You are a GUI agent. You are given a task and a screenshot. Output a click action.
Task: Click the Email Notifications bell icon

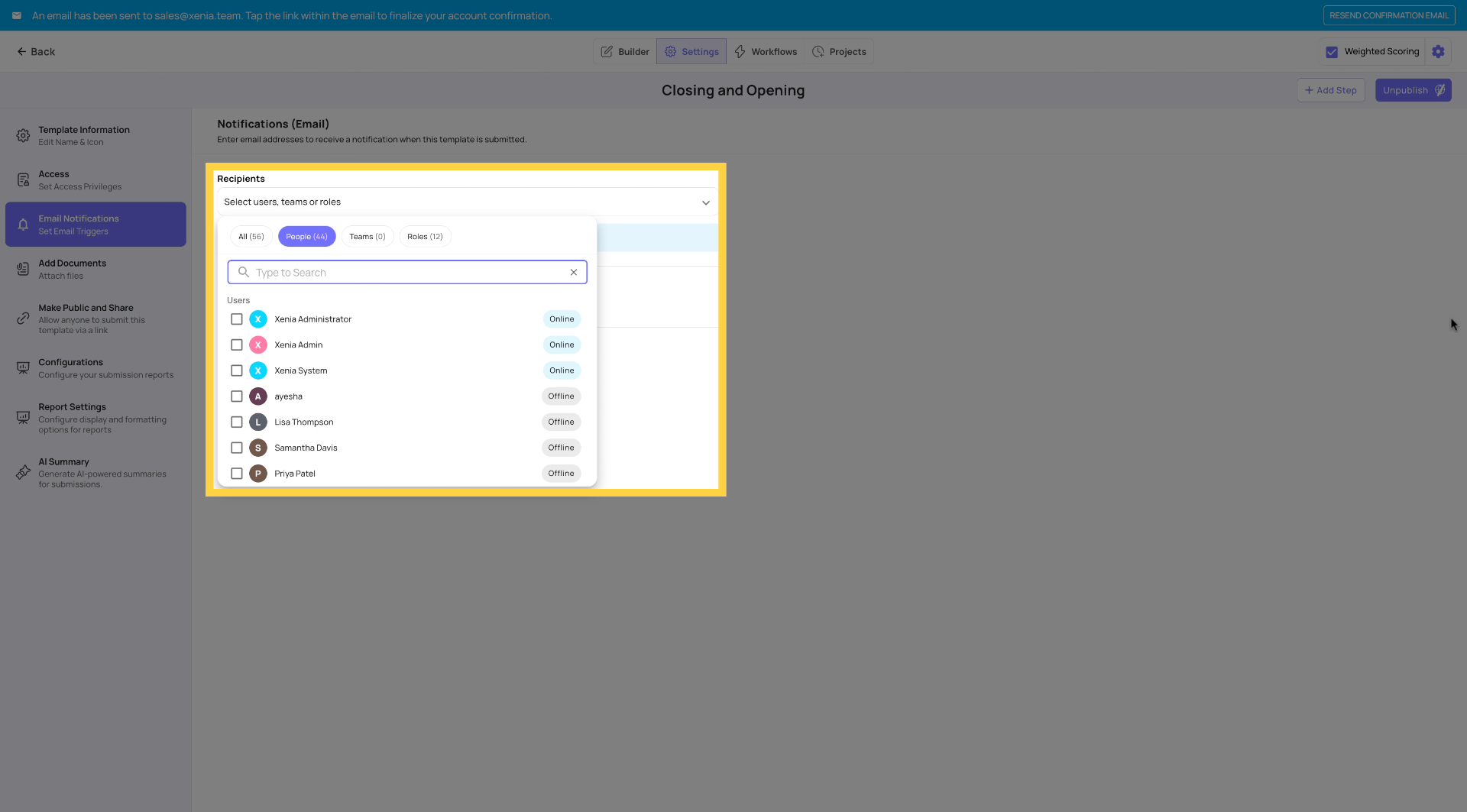click(x=24, y=225)
